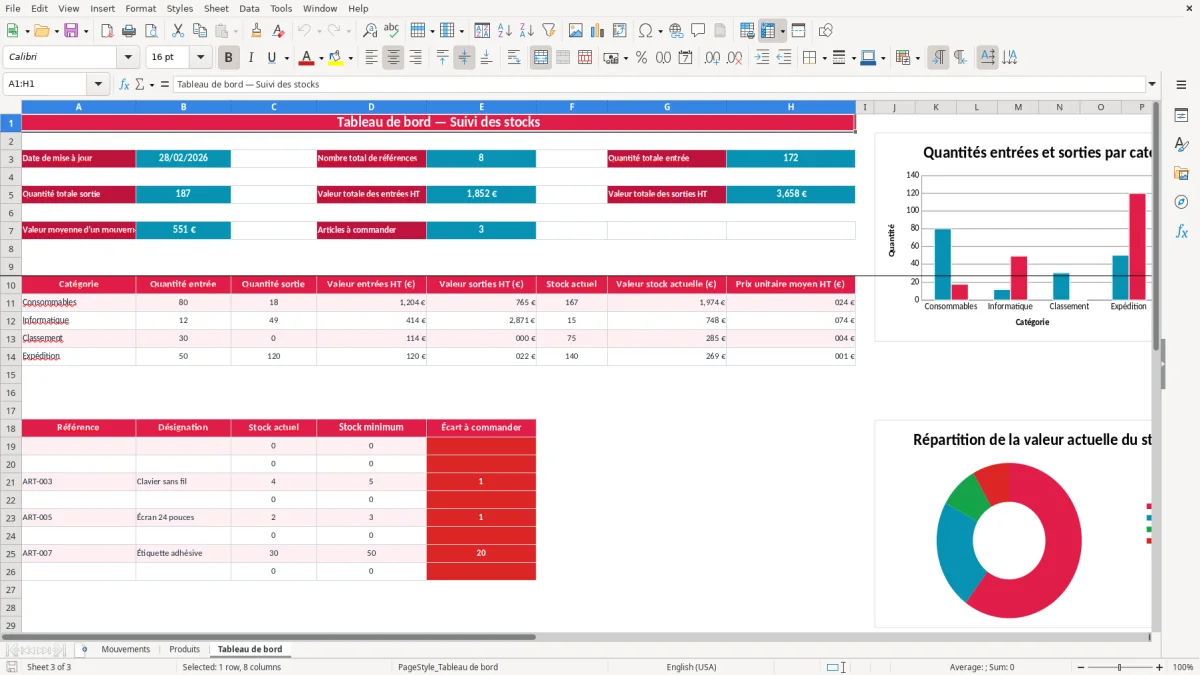Sort ascending with the A-Z icon
Screen dimensions: 1200x675
[505, 31]
